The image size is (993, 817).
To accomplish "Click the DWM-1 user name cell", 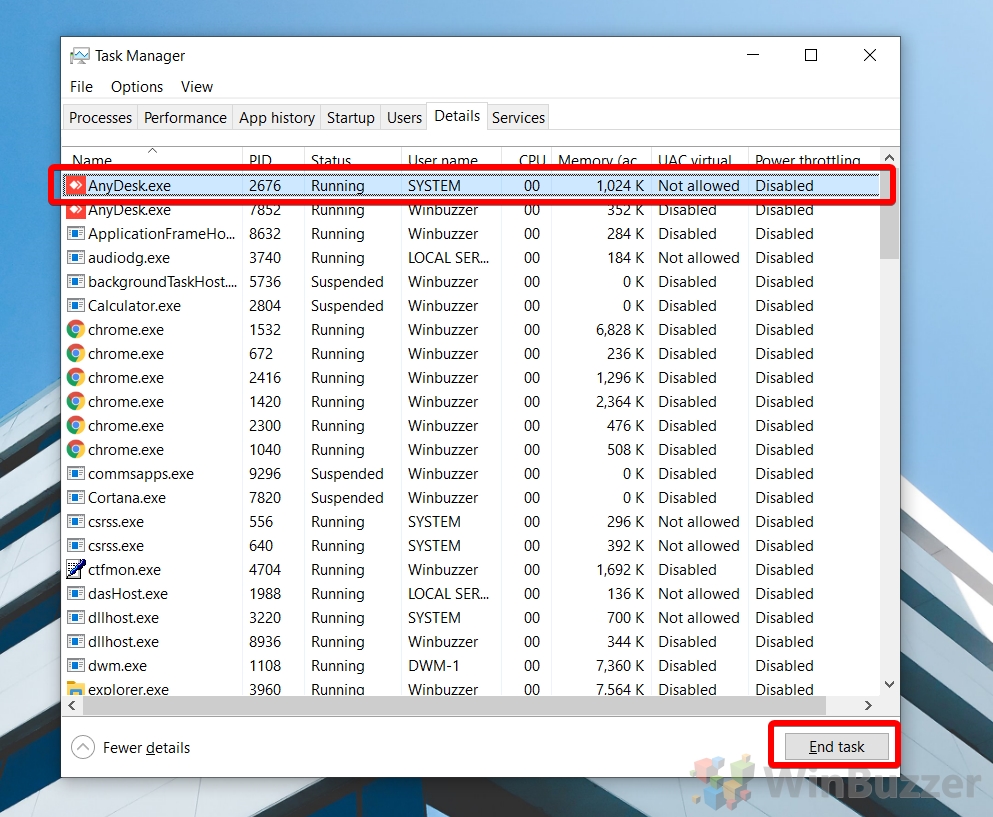I will pos(433,666).
